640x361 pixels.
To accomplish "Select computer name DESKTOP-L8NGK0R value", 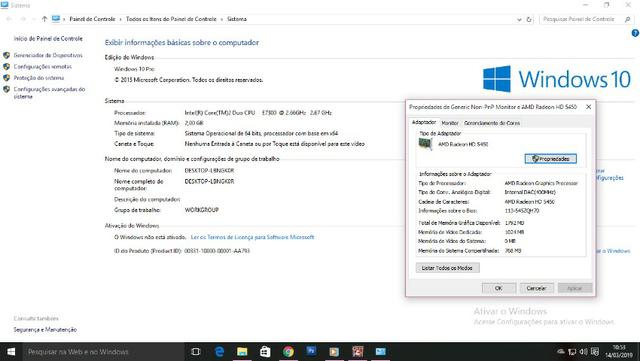I will point(209,170).
